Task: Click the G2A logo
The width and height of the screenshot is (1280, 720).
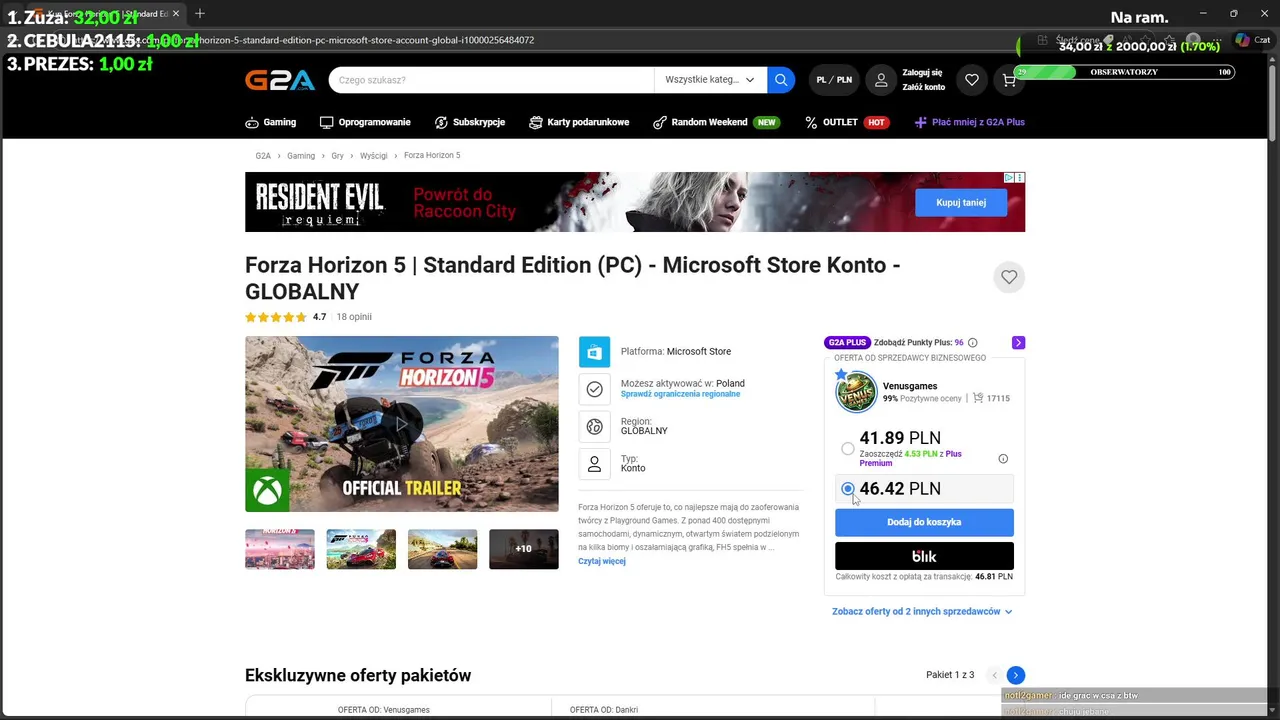Action: click(279, 80)
